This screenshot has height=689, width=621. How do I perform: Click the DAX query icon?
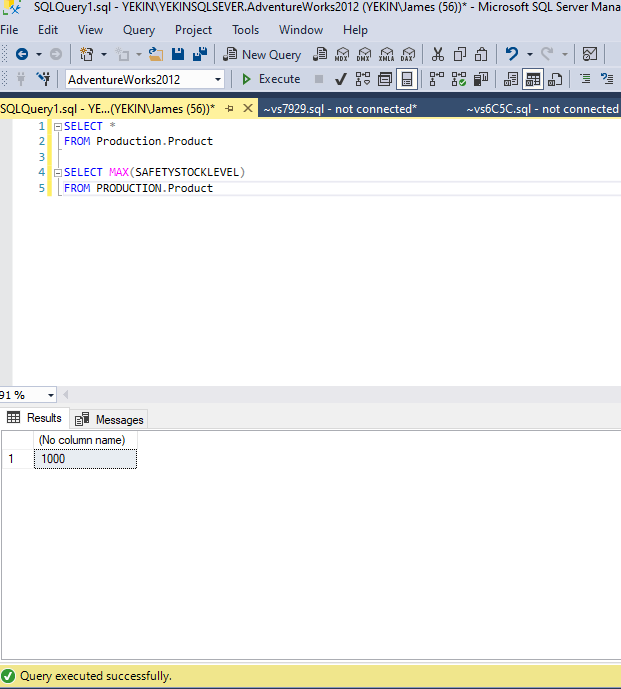[x=408, y=54]
